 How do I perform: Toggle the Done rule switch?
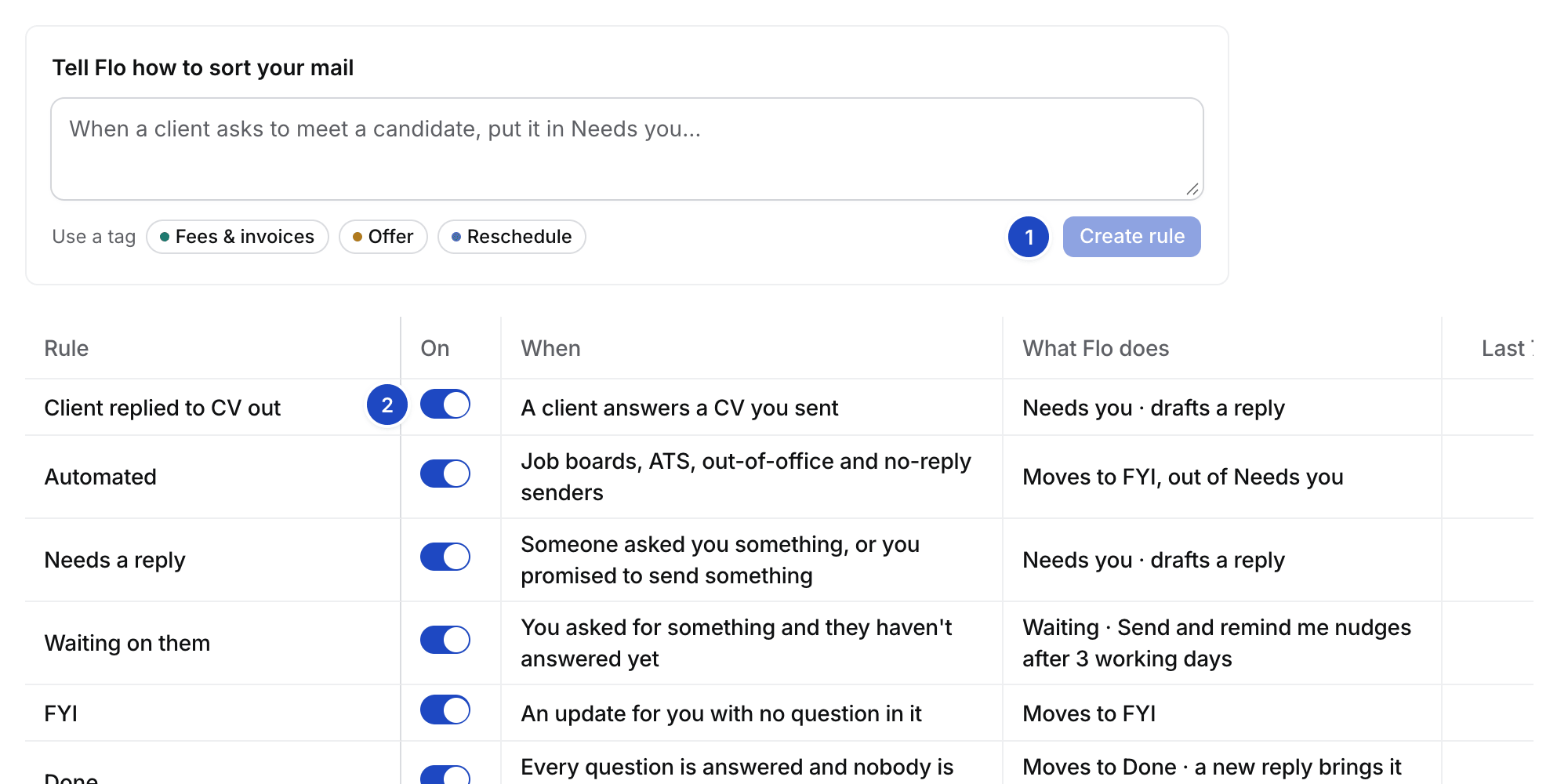(445, 775)
